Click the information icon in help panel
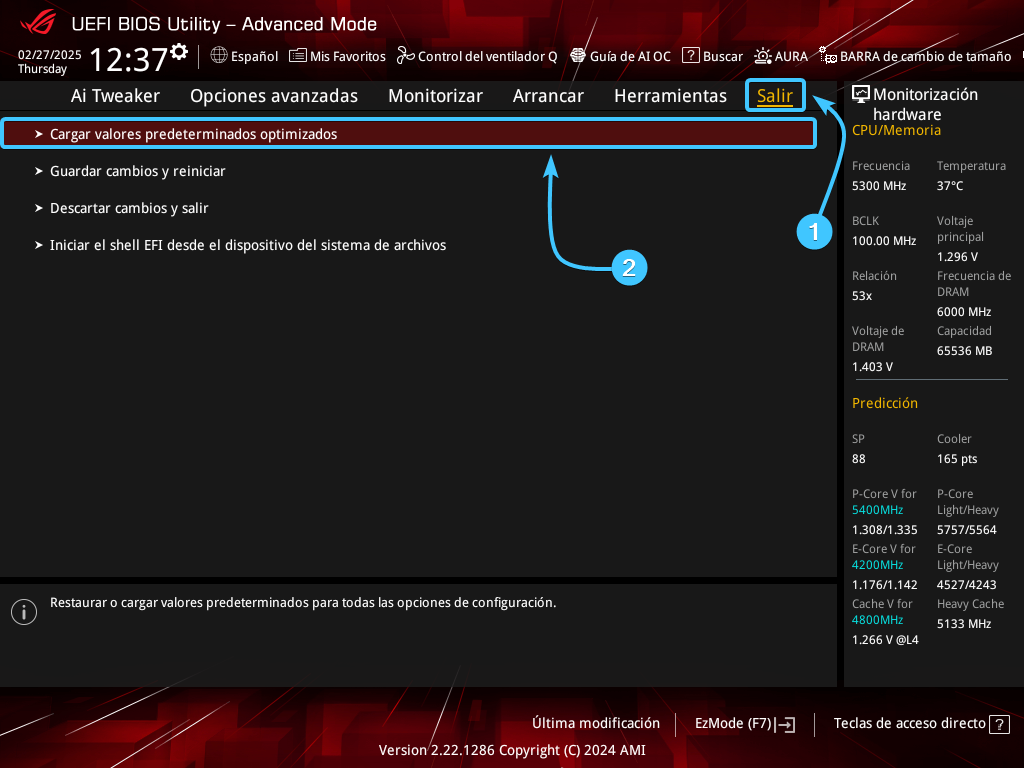 tap(24, 612)
